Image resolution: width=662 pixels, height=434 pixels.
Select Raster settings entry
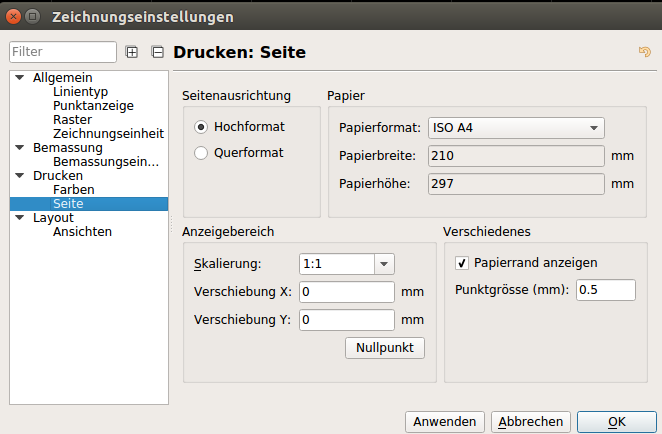72,119
